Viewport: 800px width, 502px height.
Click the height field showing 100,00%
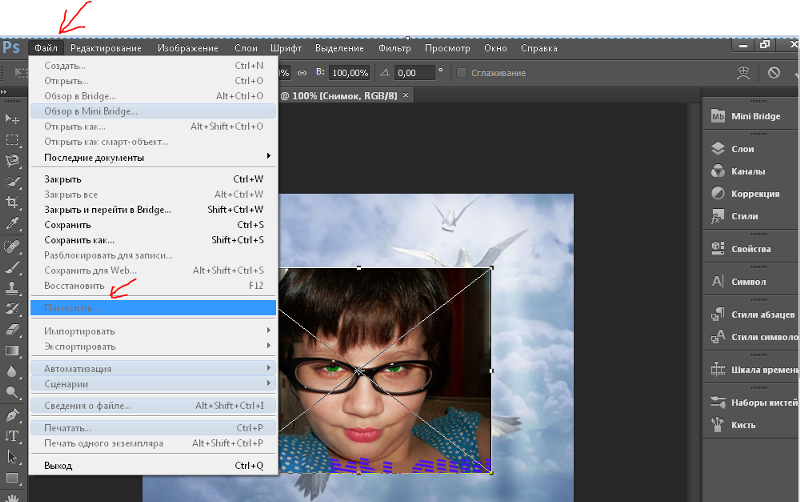[x=349, y=73]
